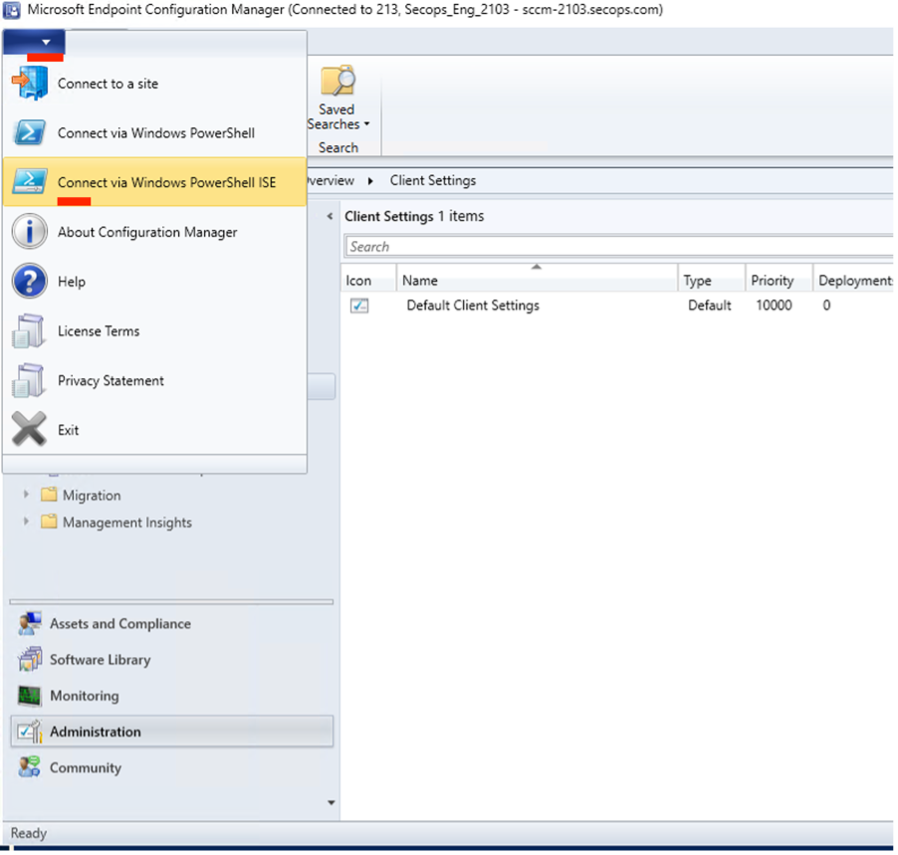The height and width of the screenshot is (855, 898).
Task: Click the 10000 priority value
Action: coord(774,305)
